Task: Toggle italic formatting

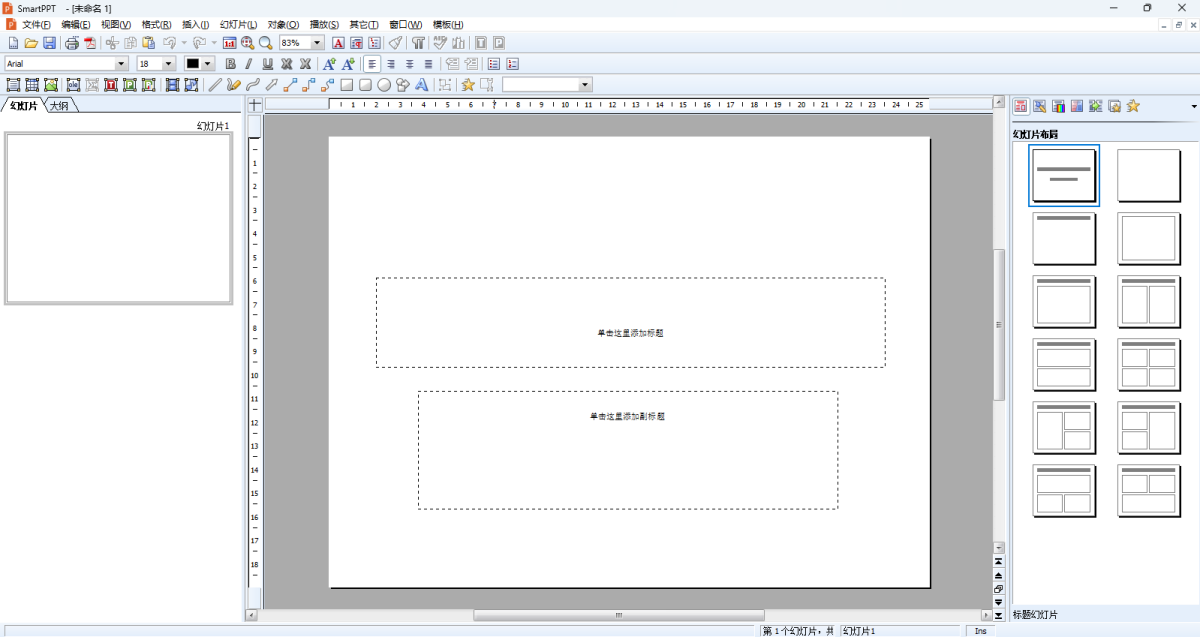Action: 248,63
